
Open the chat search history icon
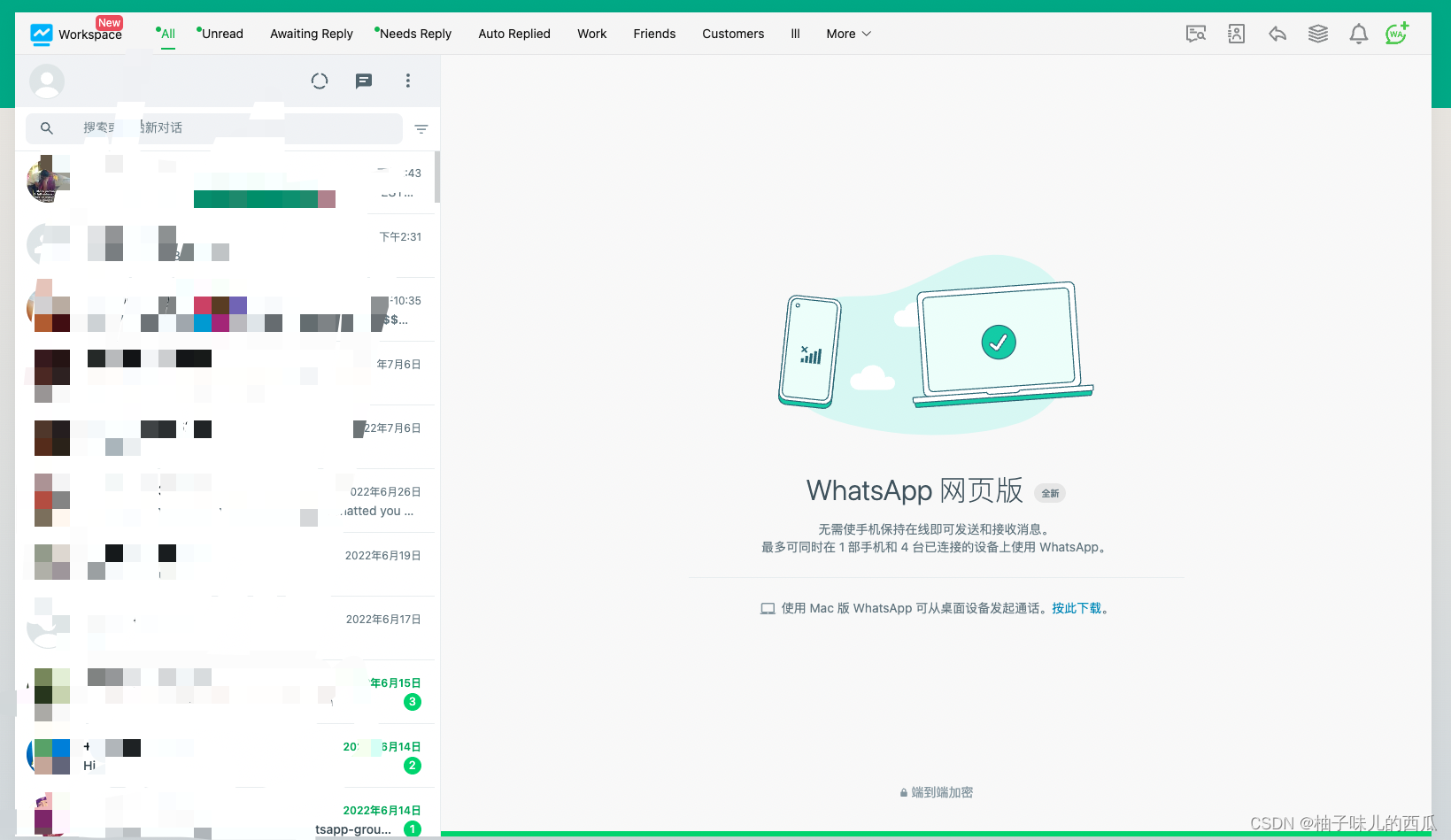[1195, 33]
